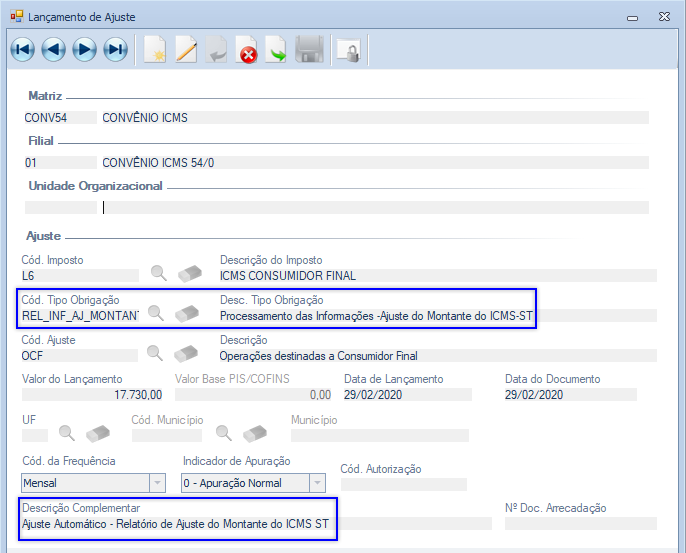This screenshot has height=553, width=686.
Task: Click the empty UF input field
Action: tap(35, 435)
